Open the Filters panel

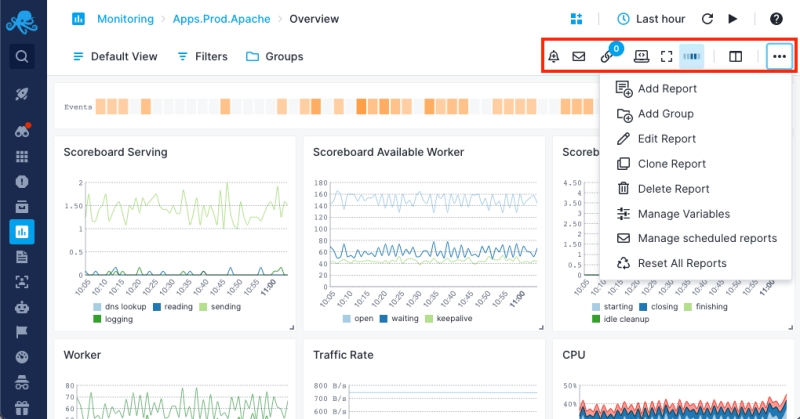[x=202, y=56]
